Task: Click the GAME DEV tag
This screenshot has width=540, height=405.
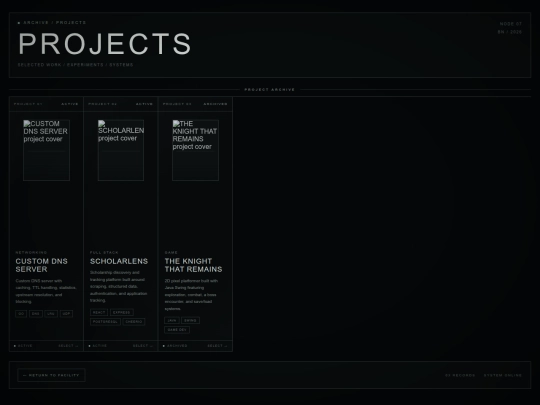Action: click(177, 330)
